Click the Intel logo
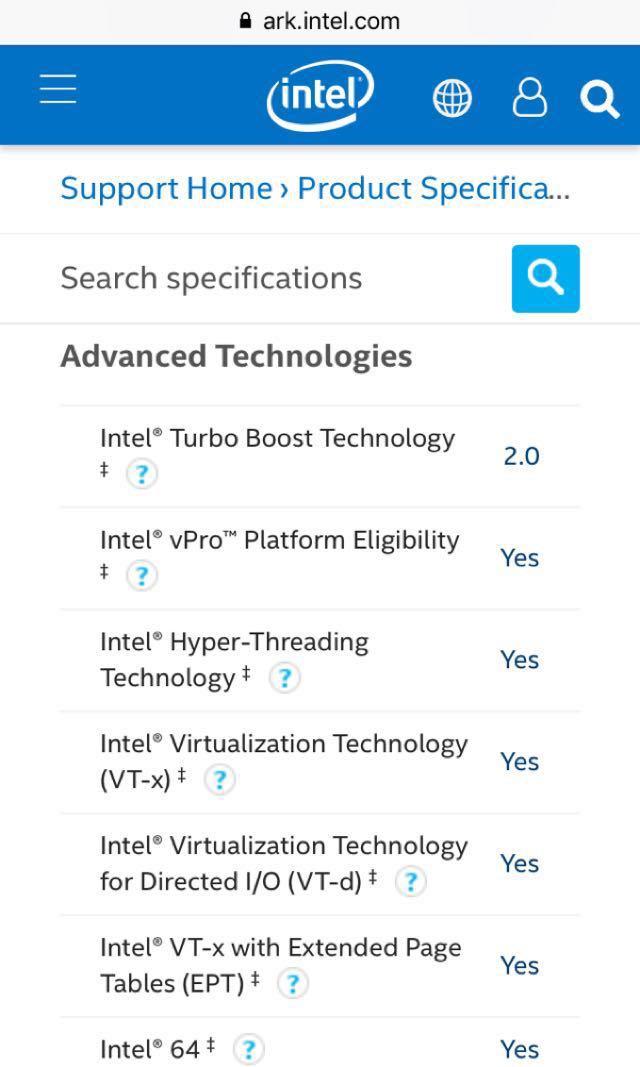 320,95
